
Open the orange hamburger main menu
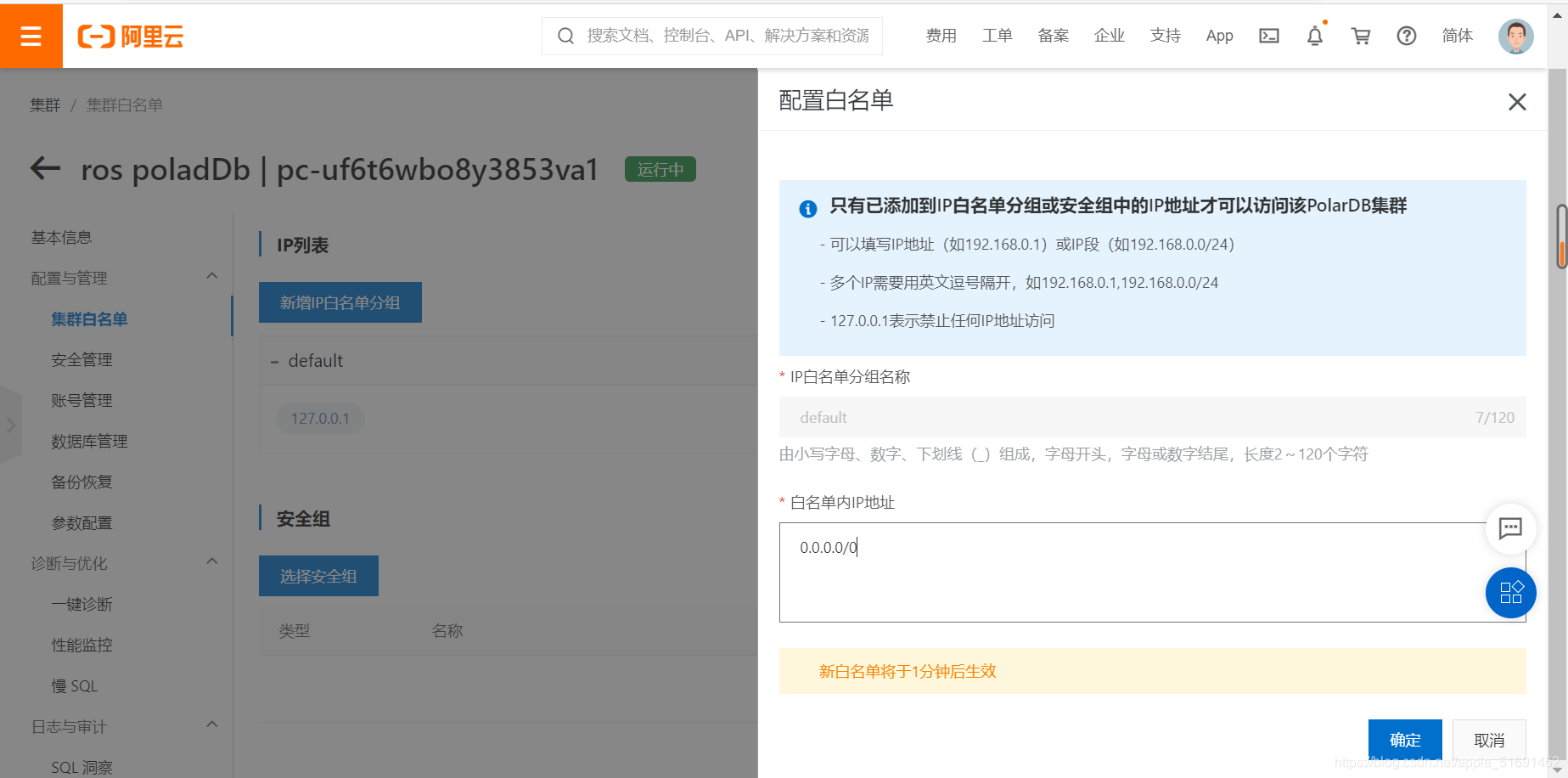pyautogui.click(x=31, y=36)
